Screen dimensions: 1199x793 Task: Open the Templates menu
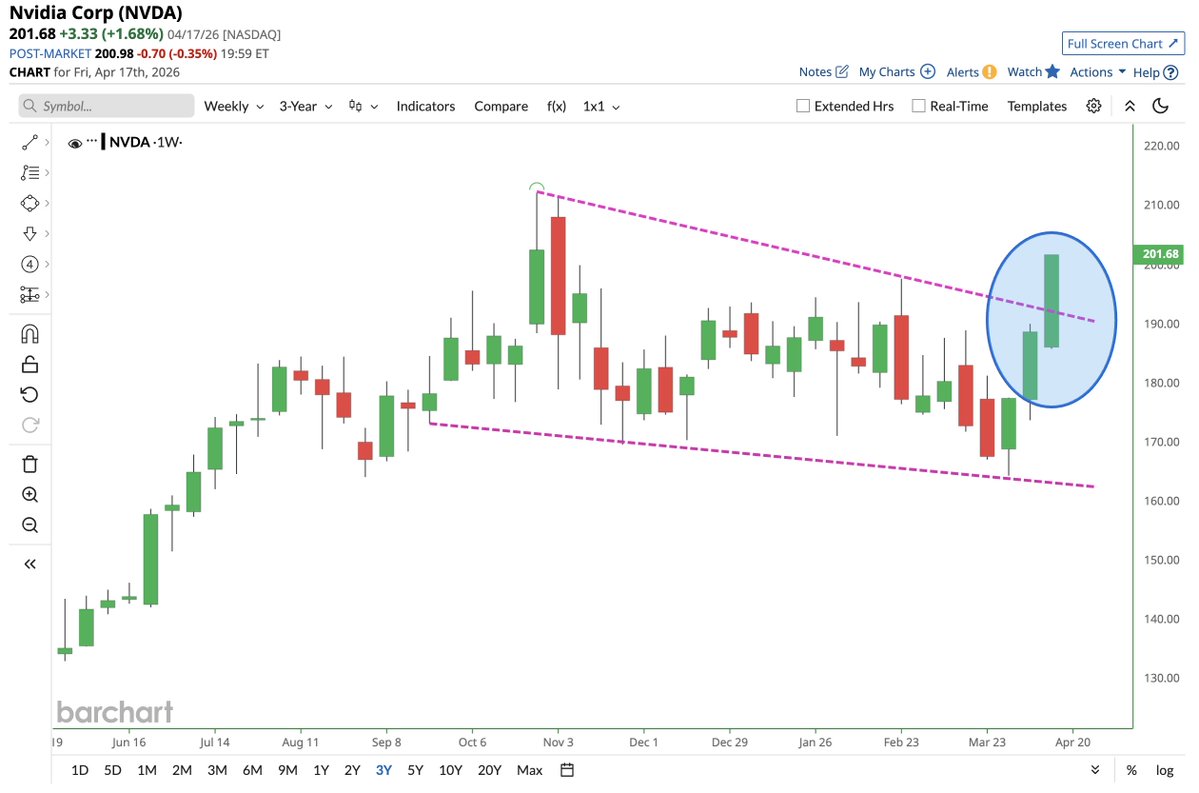coord(1036,106)
